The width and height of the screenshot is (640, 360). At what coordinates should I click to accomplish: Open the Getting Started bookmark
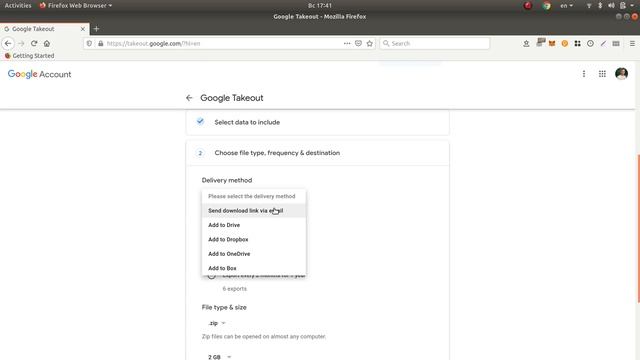29,56
